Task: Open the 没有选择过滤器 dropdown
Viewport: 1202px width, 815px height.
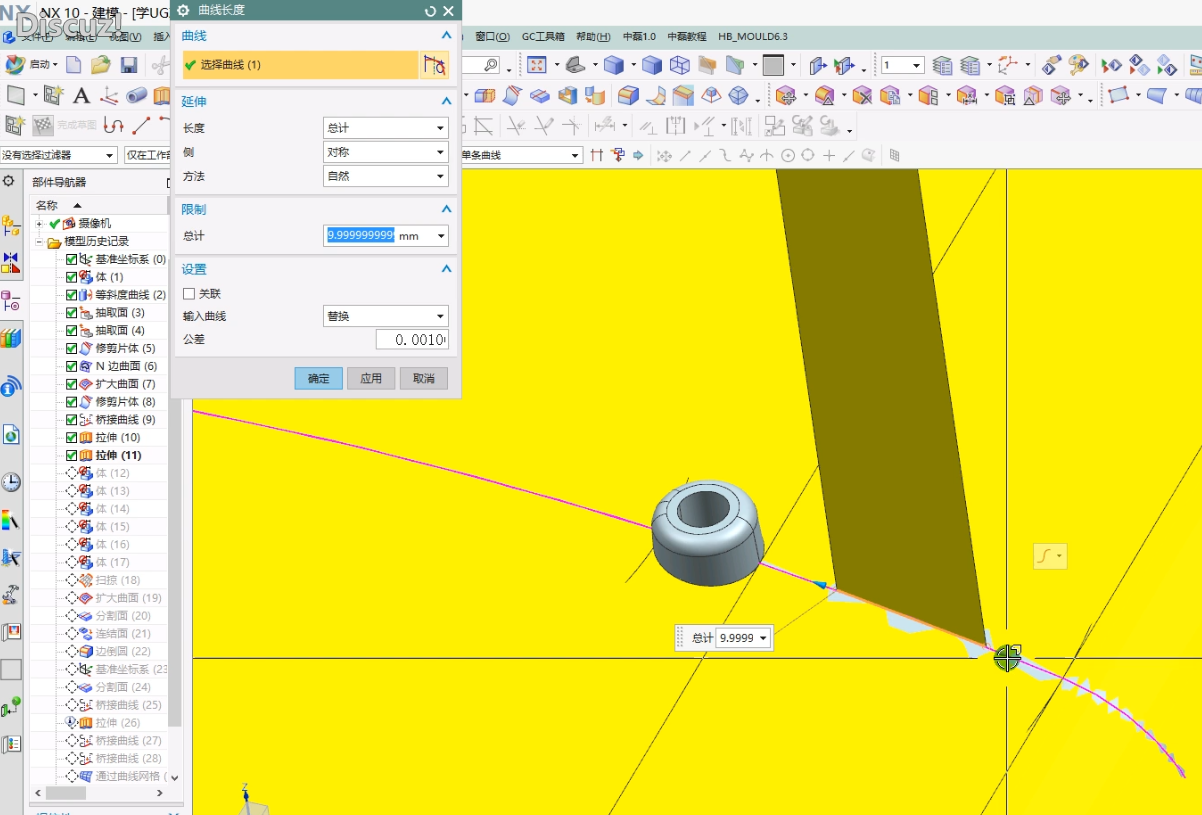Action: [x=59, y=155]
